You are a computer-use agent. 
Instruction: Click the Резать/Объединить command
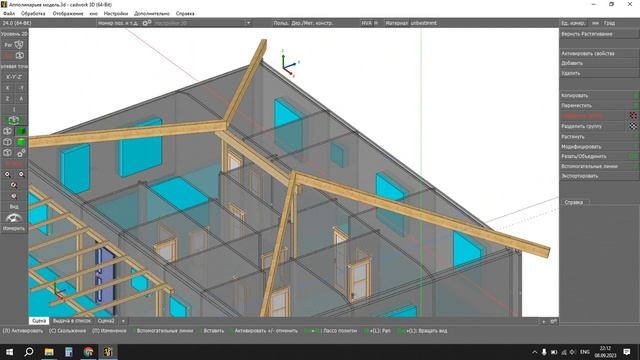pos(598,156)
